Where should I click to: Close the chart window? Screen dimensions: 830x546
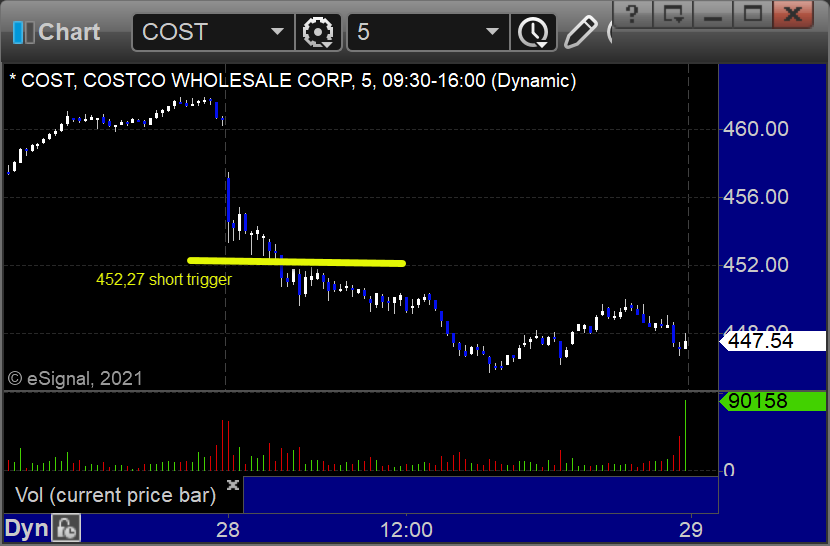(x=792, y=13)
